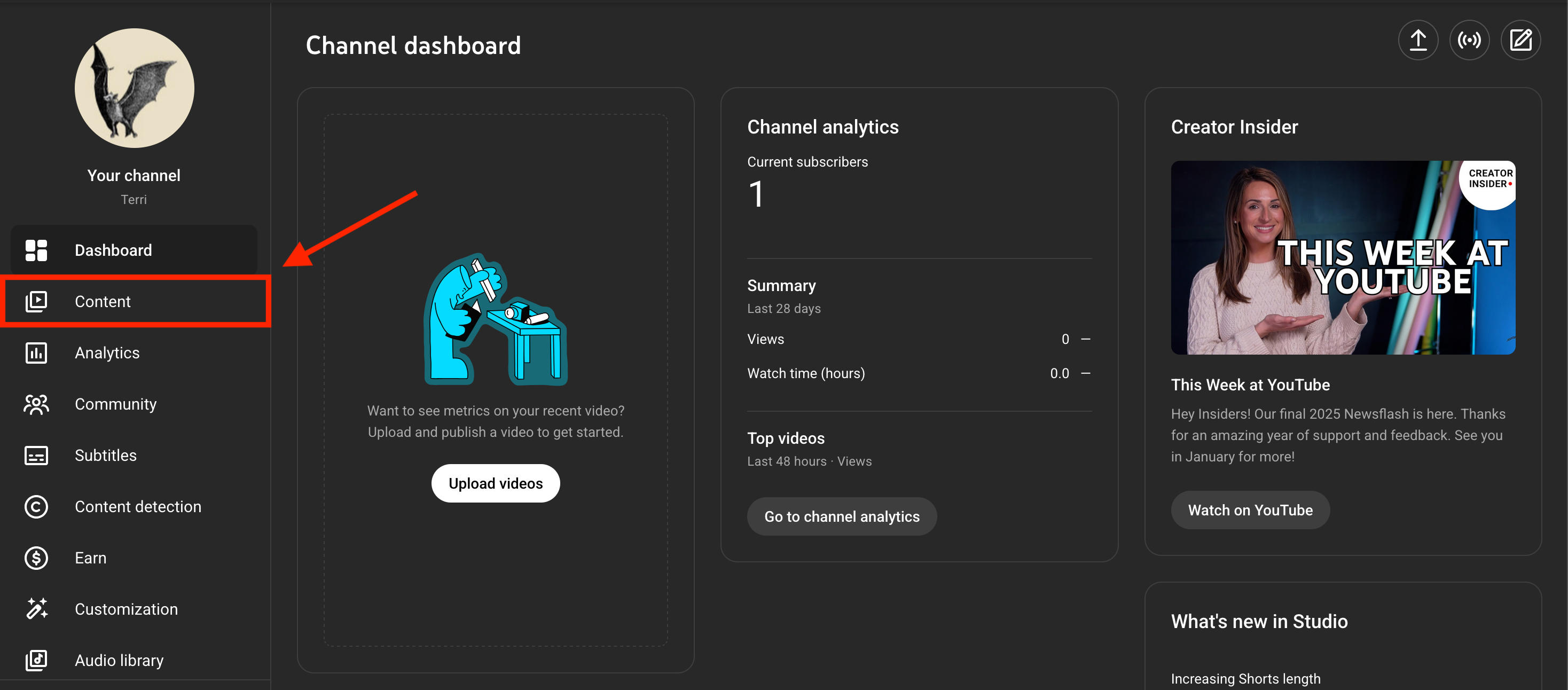The image size is (1568, 690).
Task: Open the Increasing Shorts length news item
Action: click(1245, 678)
